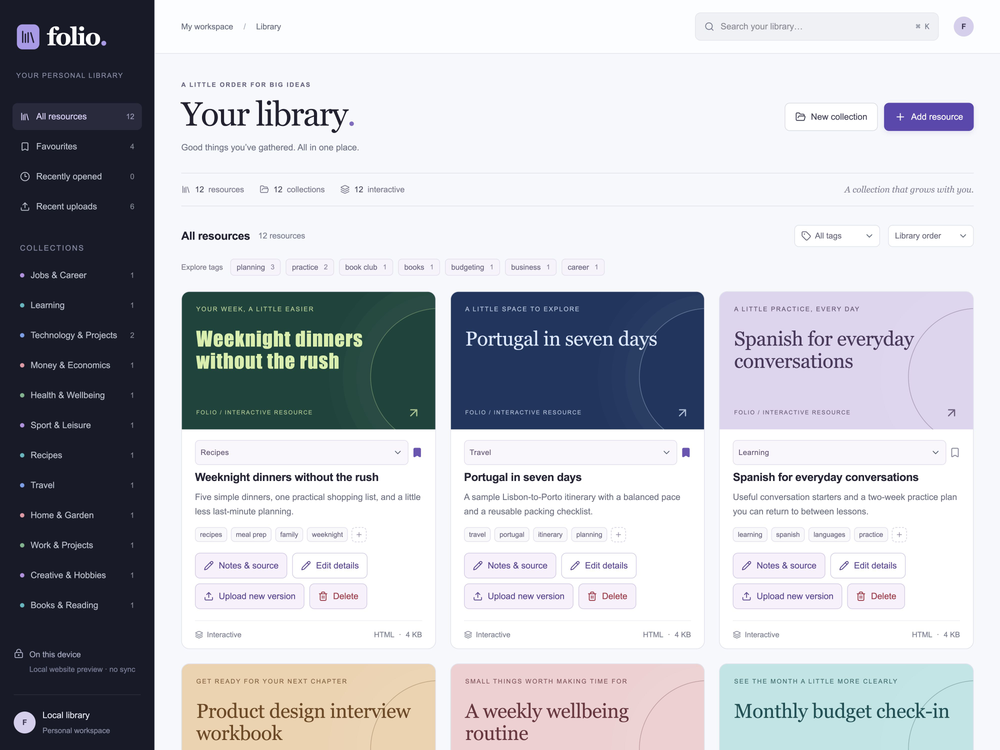Edit details of Portugal in seven days
This screenshot has width=1000, height=750.
tap(599, 566)
